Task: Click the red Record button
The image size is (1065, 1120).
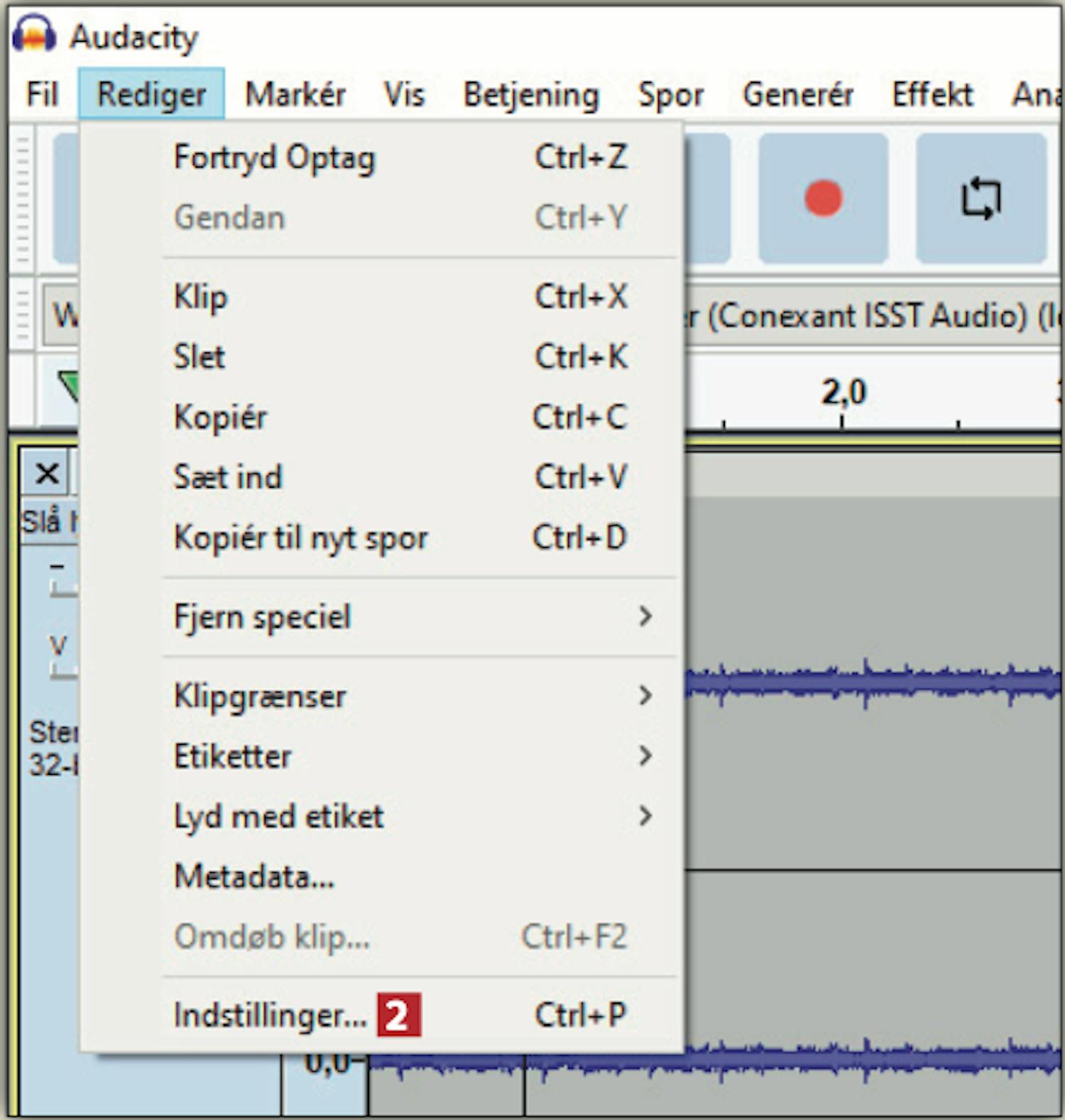Action: [823, 198]
